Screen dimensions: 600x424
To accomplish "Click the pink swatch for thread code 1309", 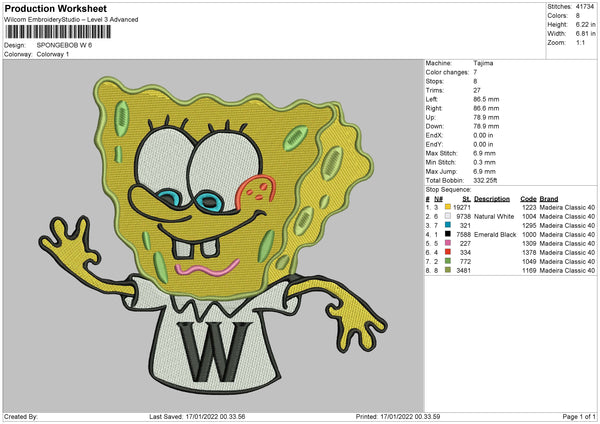I will coord(448,243).
